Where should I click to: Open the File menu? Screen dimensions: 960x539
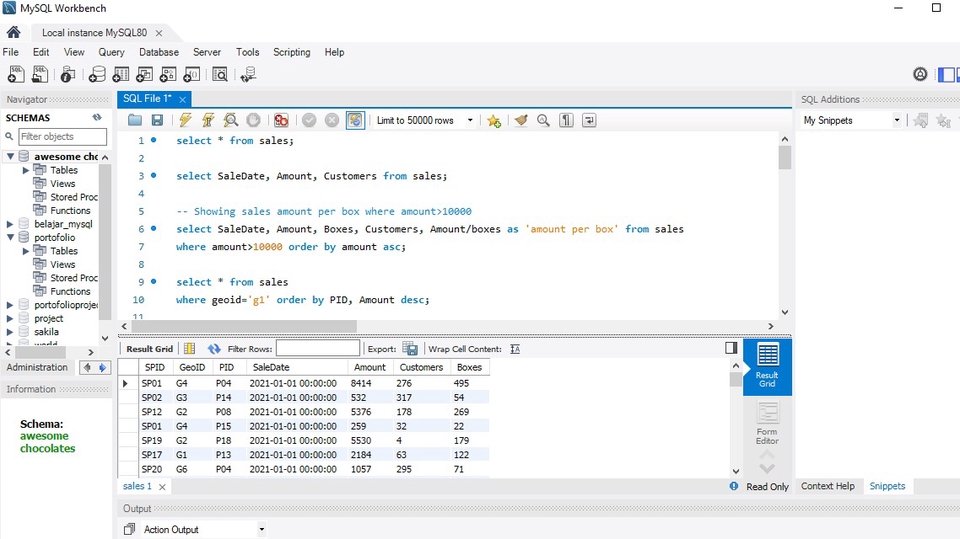click(10, 52)
